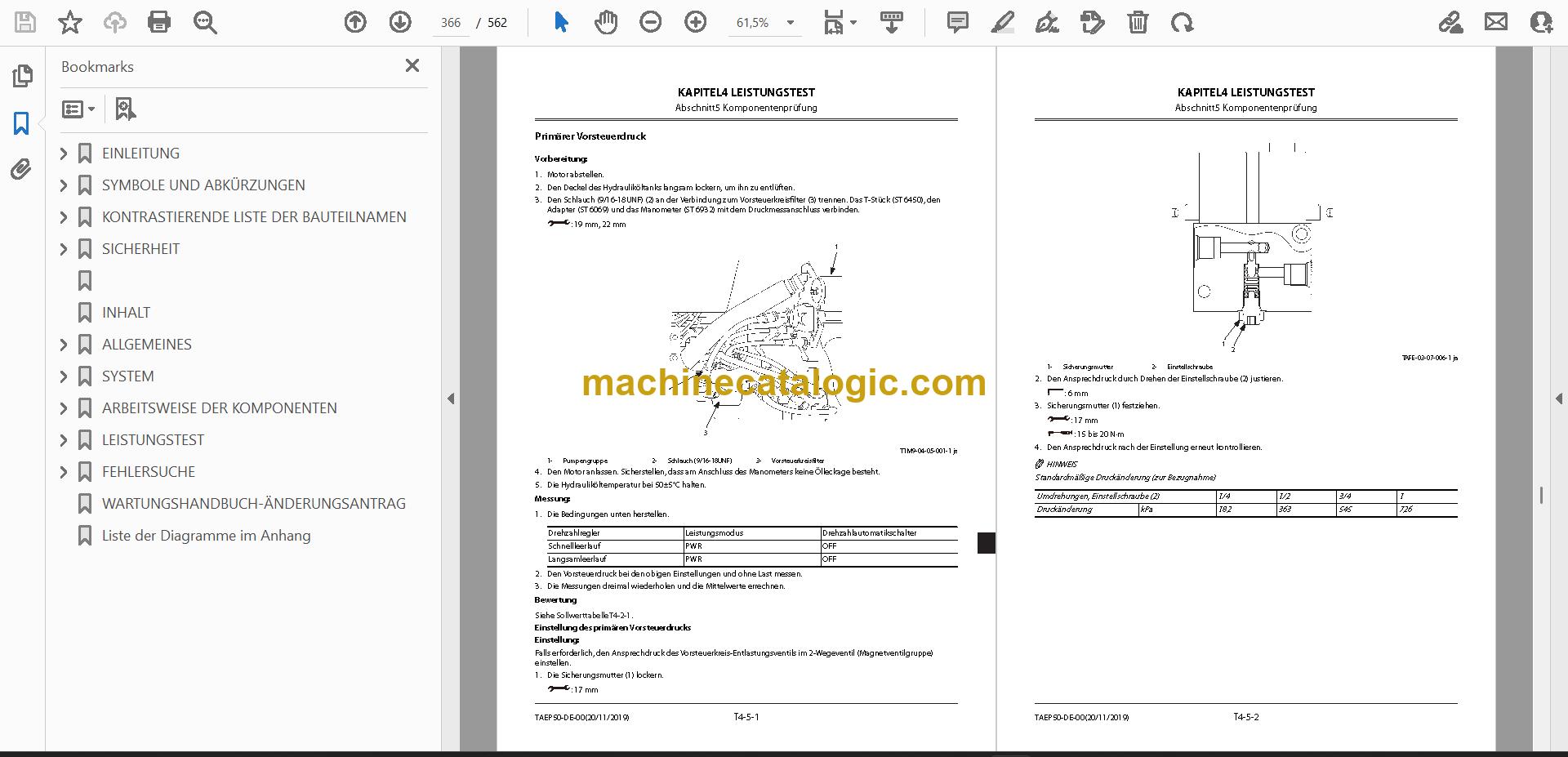
Task: Toggle the Bookmarks panel sidebar icon
Action: pos(22,123)
